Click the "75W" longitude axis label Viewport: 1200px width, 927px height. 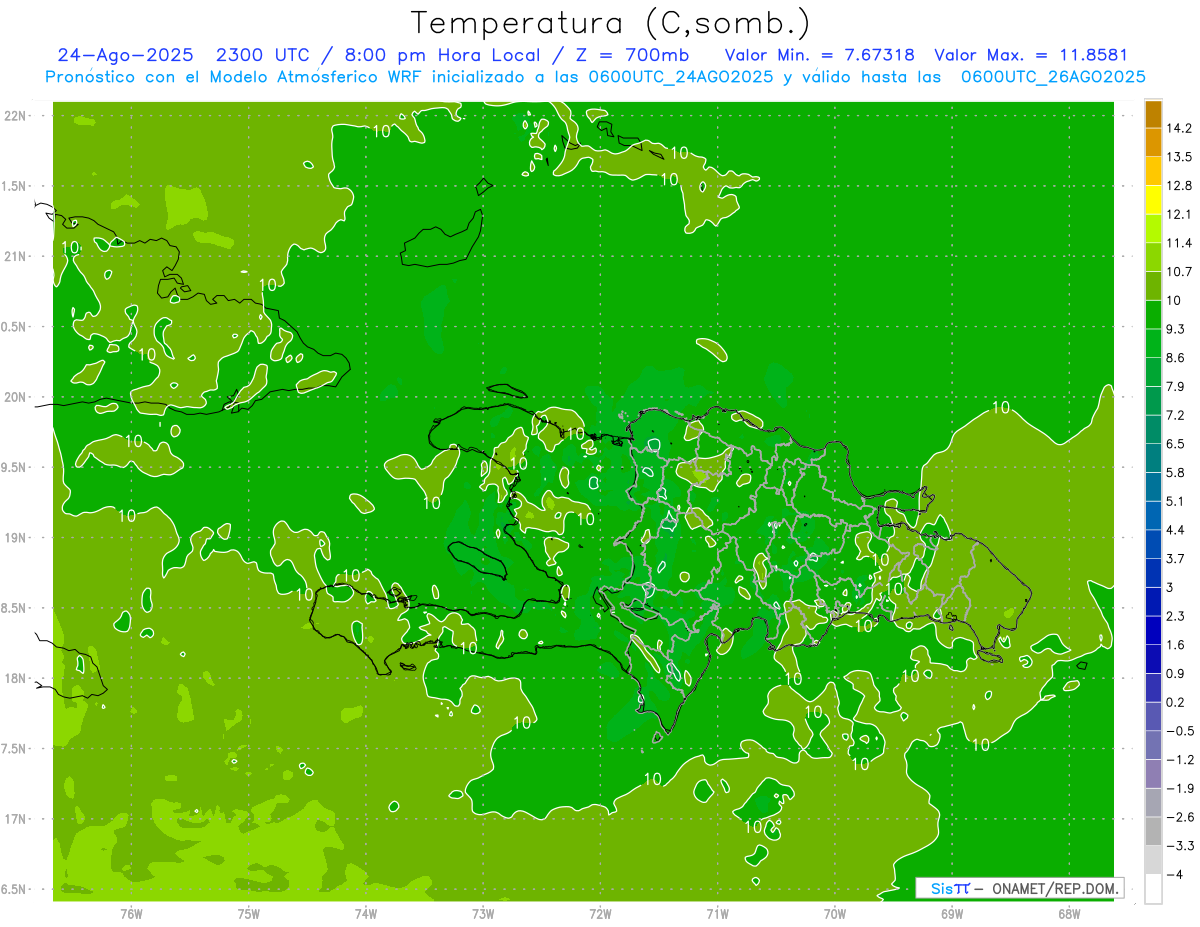tap(248, 915)
